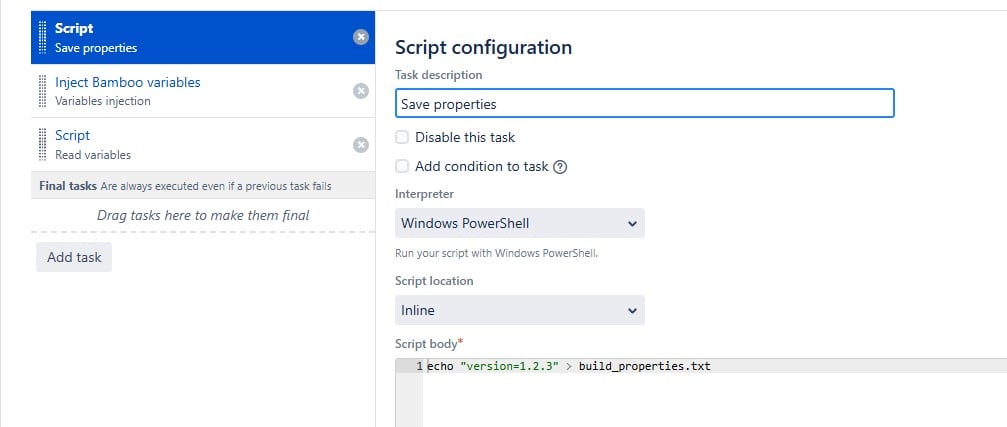Select the Inject Bamboo variables task
This screenshot has width=1007, height=427.
coord(203,91)
